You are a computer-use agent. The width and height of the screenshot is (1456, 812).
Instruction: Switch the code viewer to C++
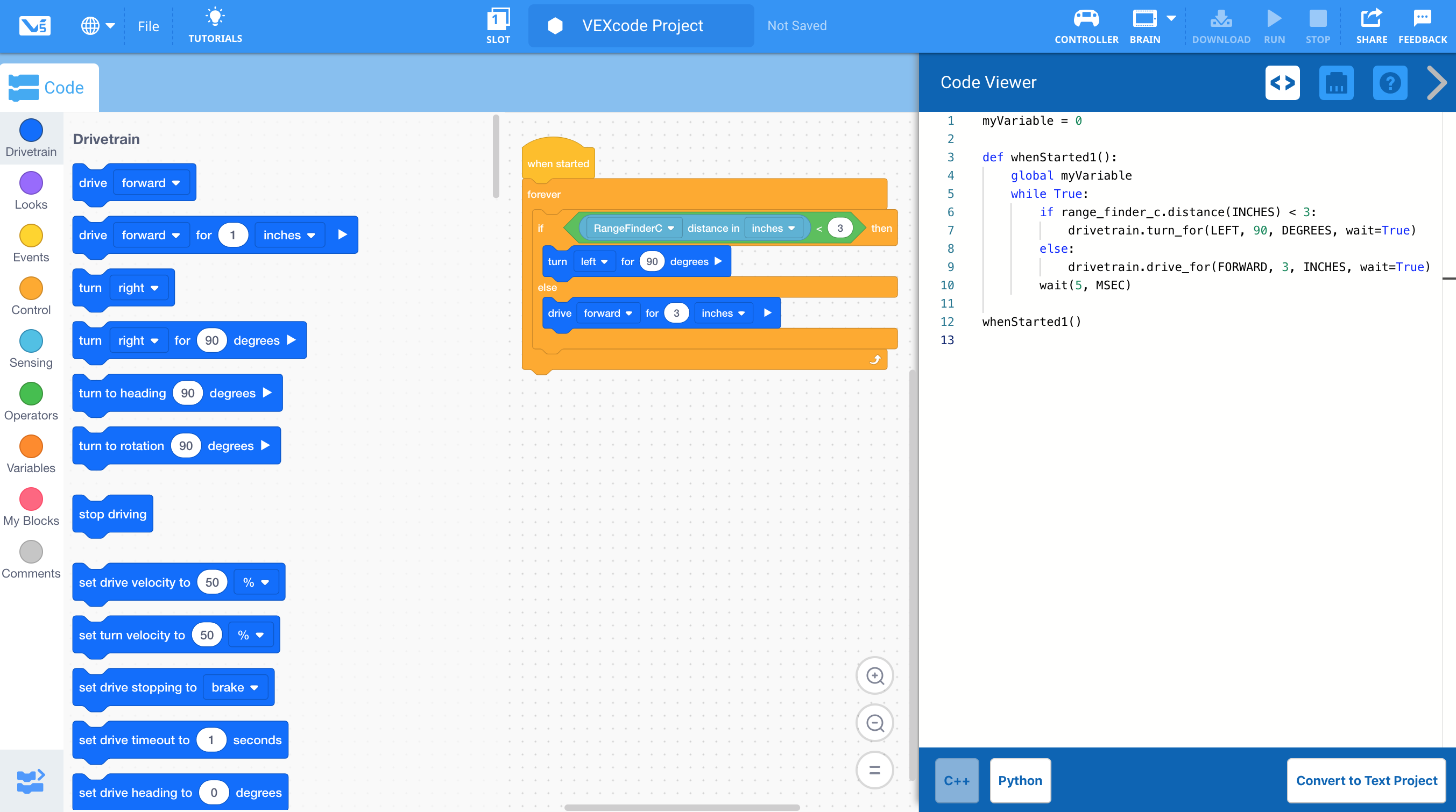(956, 780)
